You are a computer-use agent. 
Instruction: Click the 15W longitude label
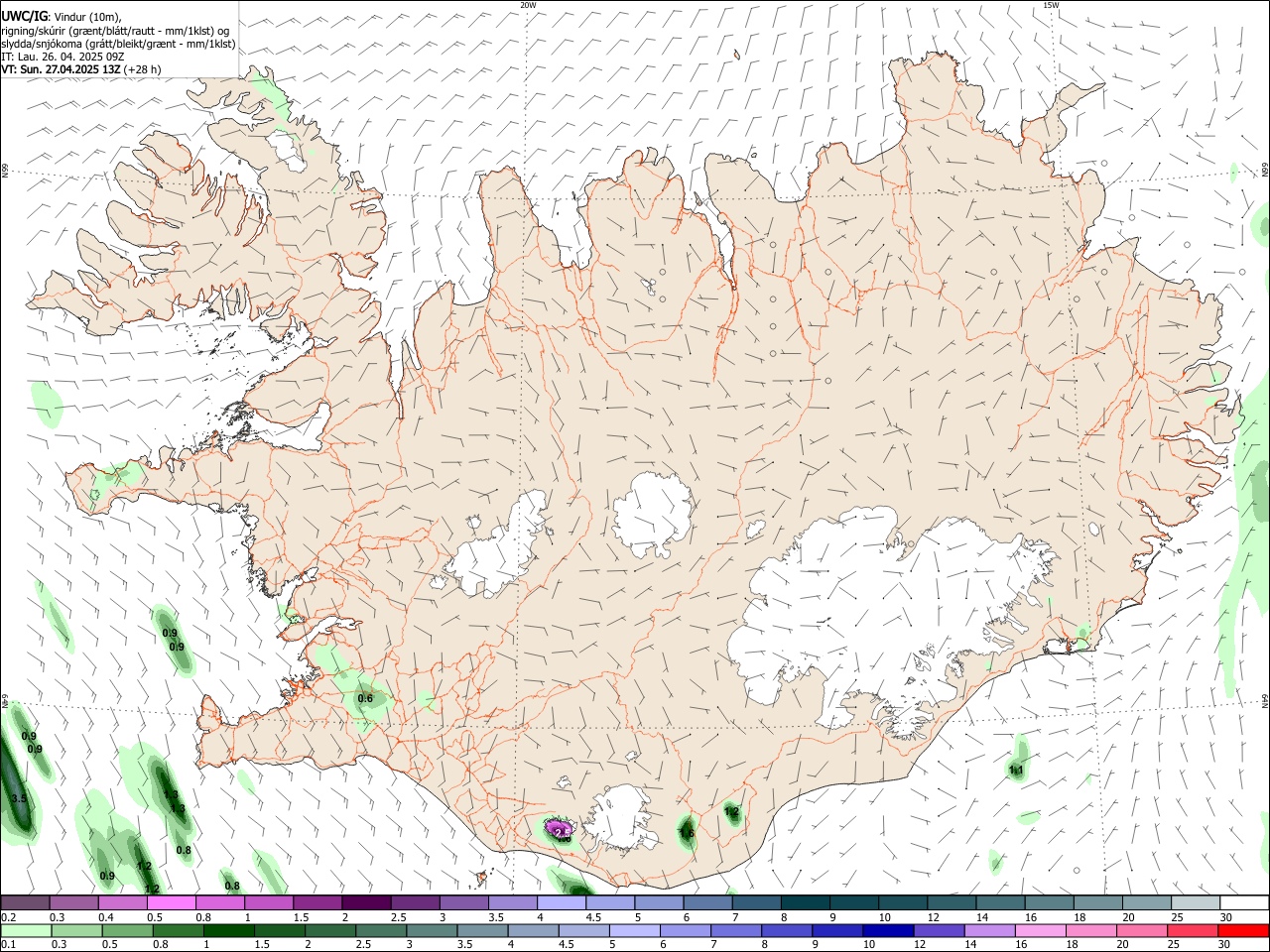(x=1051, y=5)
